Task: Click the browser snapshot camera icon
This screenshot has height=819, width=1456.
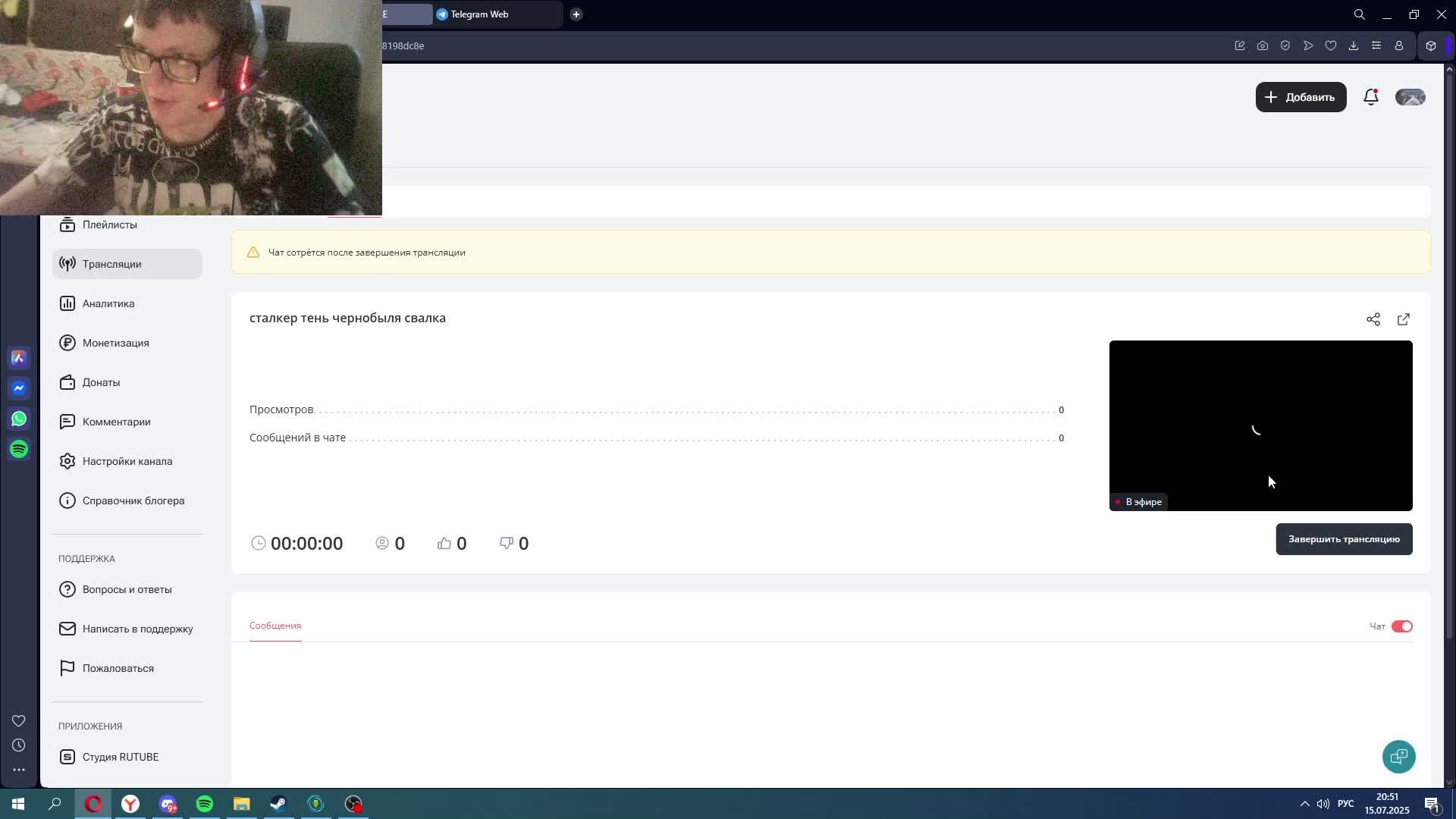Action: (1262, 45)
